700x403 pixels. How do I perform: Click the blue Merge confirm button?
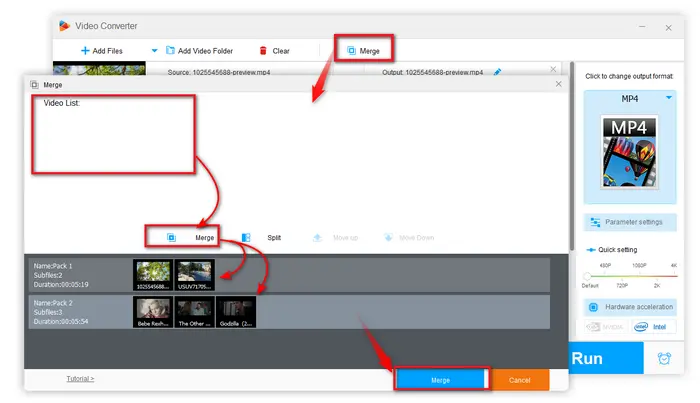[441, 380]
